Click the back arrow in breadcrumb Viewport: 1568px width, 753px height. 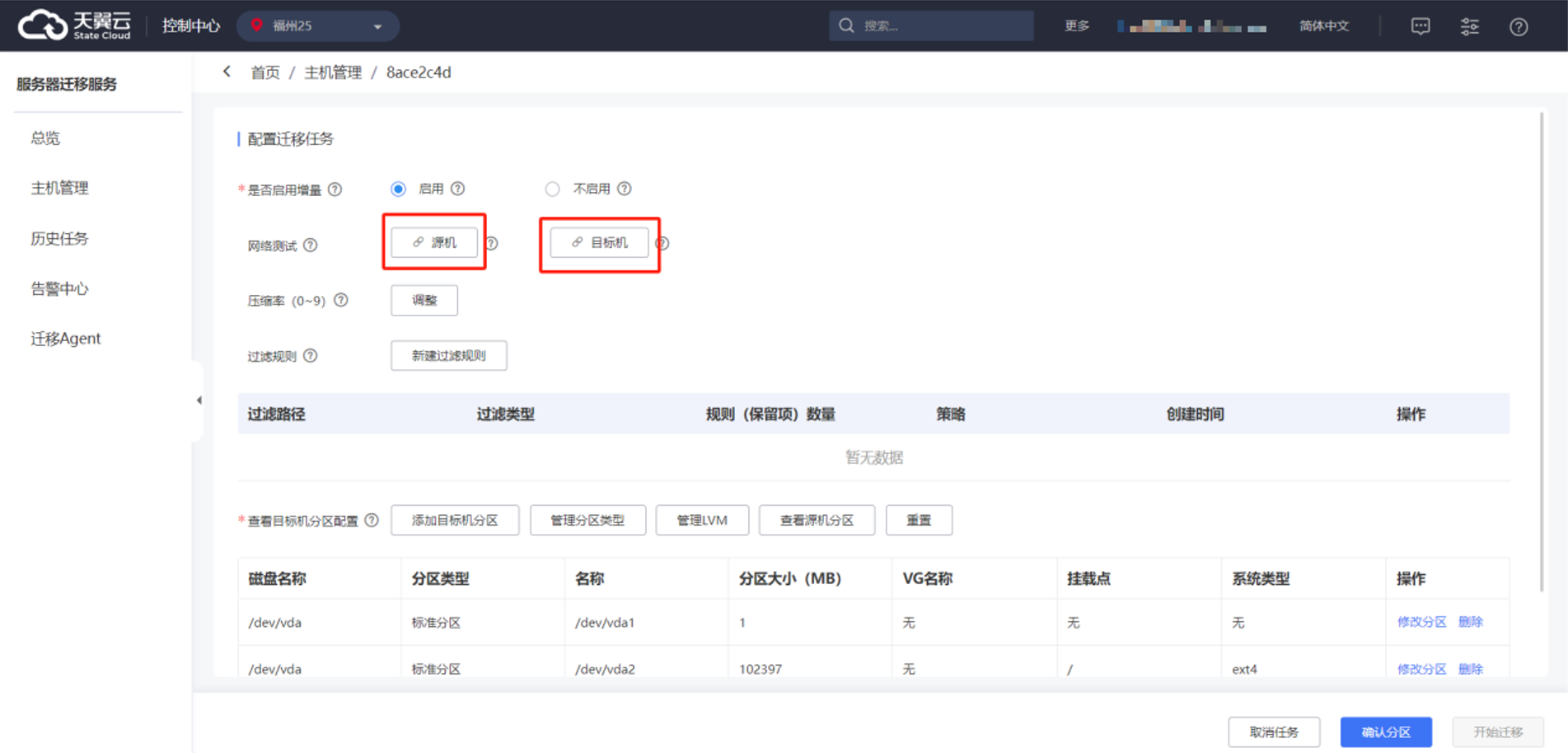[227, 72]
